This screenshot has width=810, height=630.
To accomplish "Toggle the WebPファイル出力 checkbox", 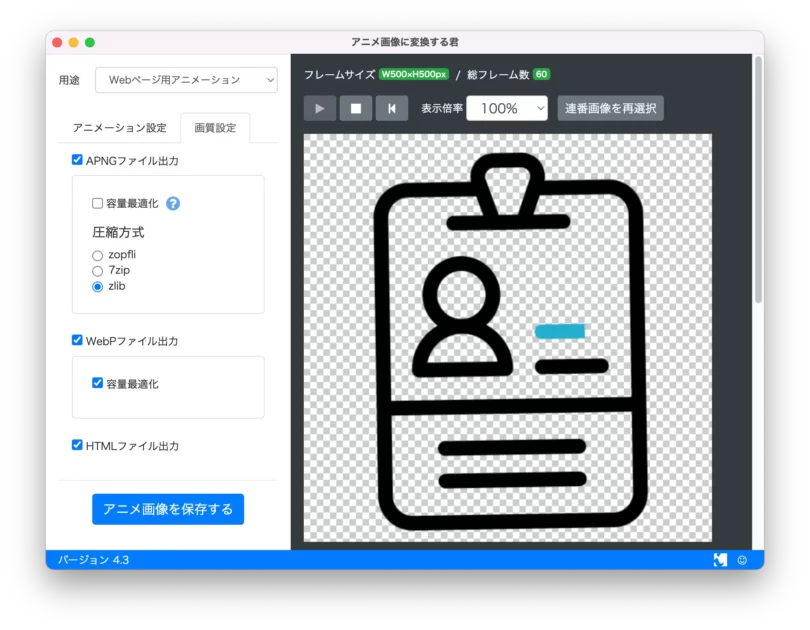I will pyautogui.click(x=78, y=340).
